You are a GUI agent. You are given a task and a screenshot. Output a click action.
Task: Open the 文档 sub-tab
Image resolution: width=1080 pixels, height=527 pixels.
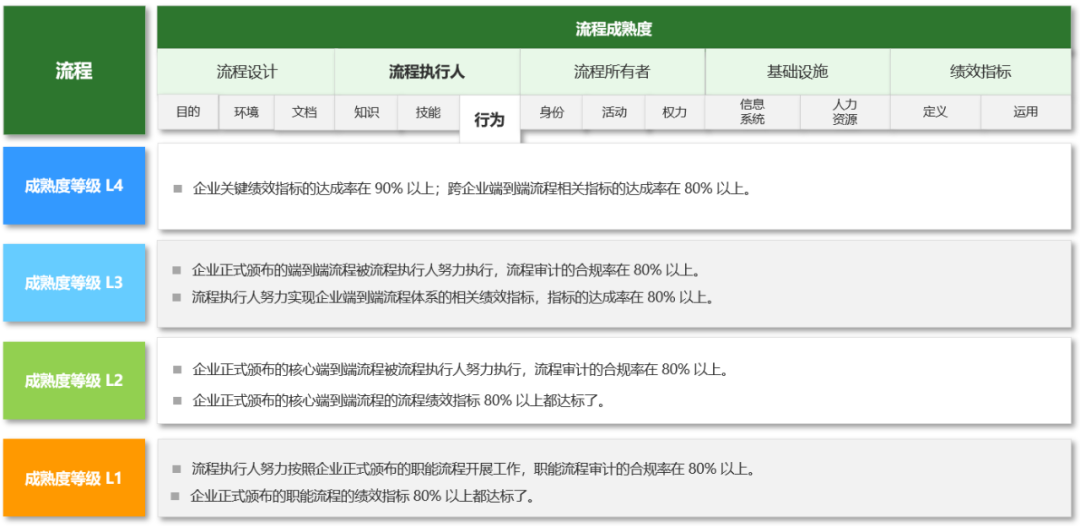coord(304,112)
